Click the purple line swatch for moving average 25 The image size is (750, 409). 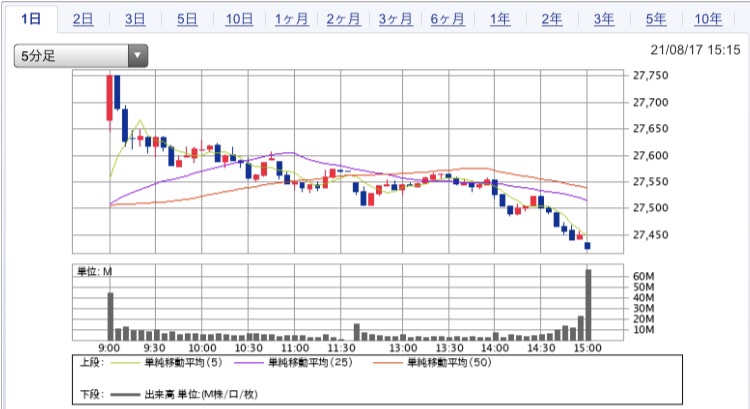249,363
